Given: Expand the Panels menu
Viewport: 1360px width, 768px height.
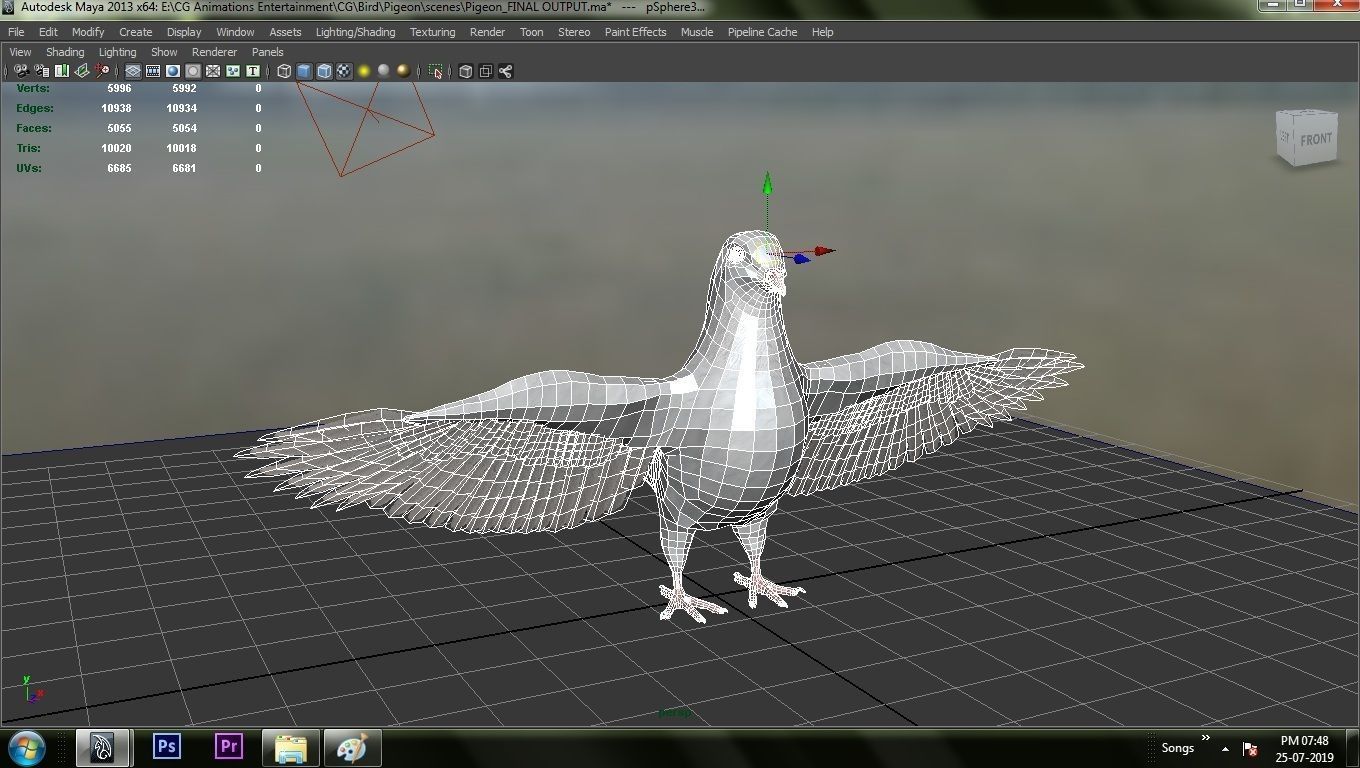Looking at the screenshot, I should [x=267, y=52].
